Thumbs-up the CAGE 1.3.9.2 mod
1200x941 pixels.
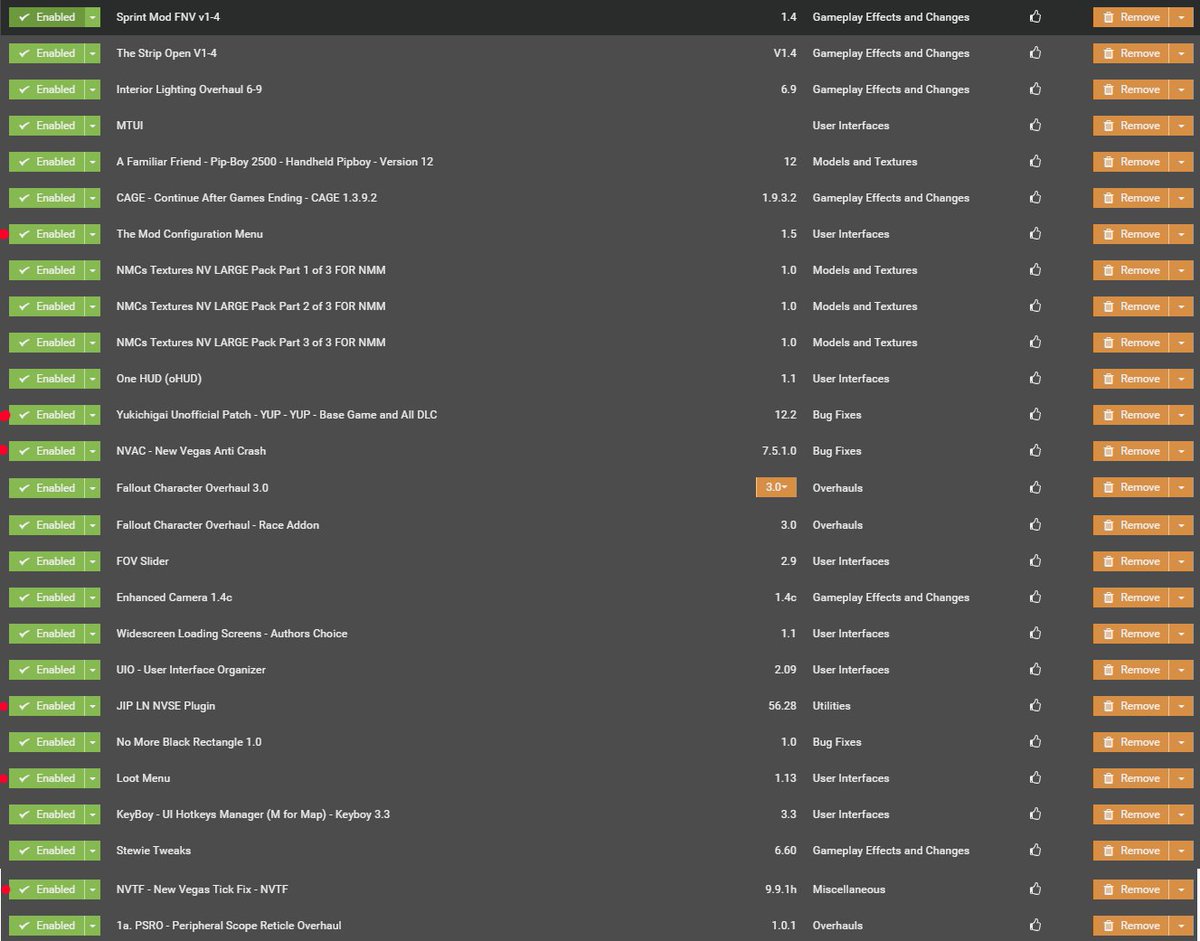pyautogui.click(x=1035, y=198)
